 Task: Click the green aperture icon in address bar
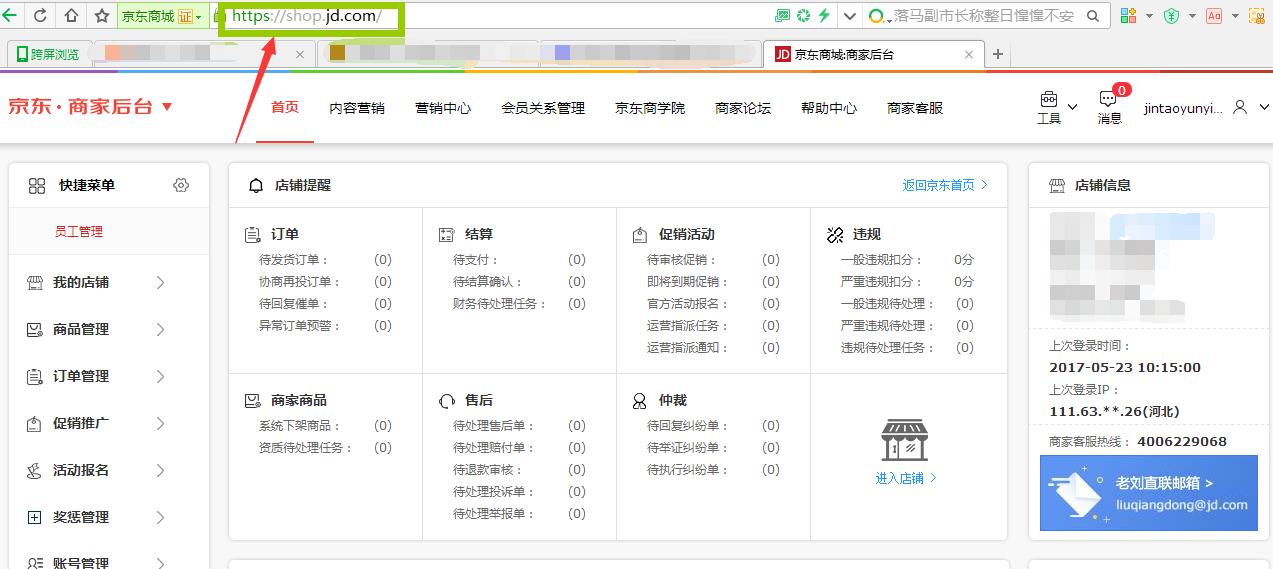coord(803,16)
